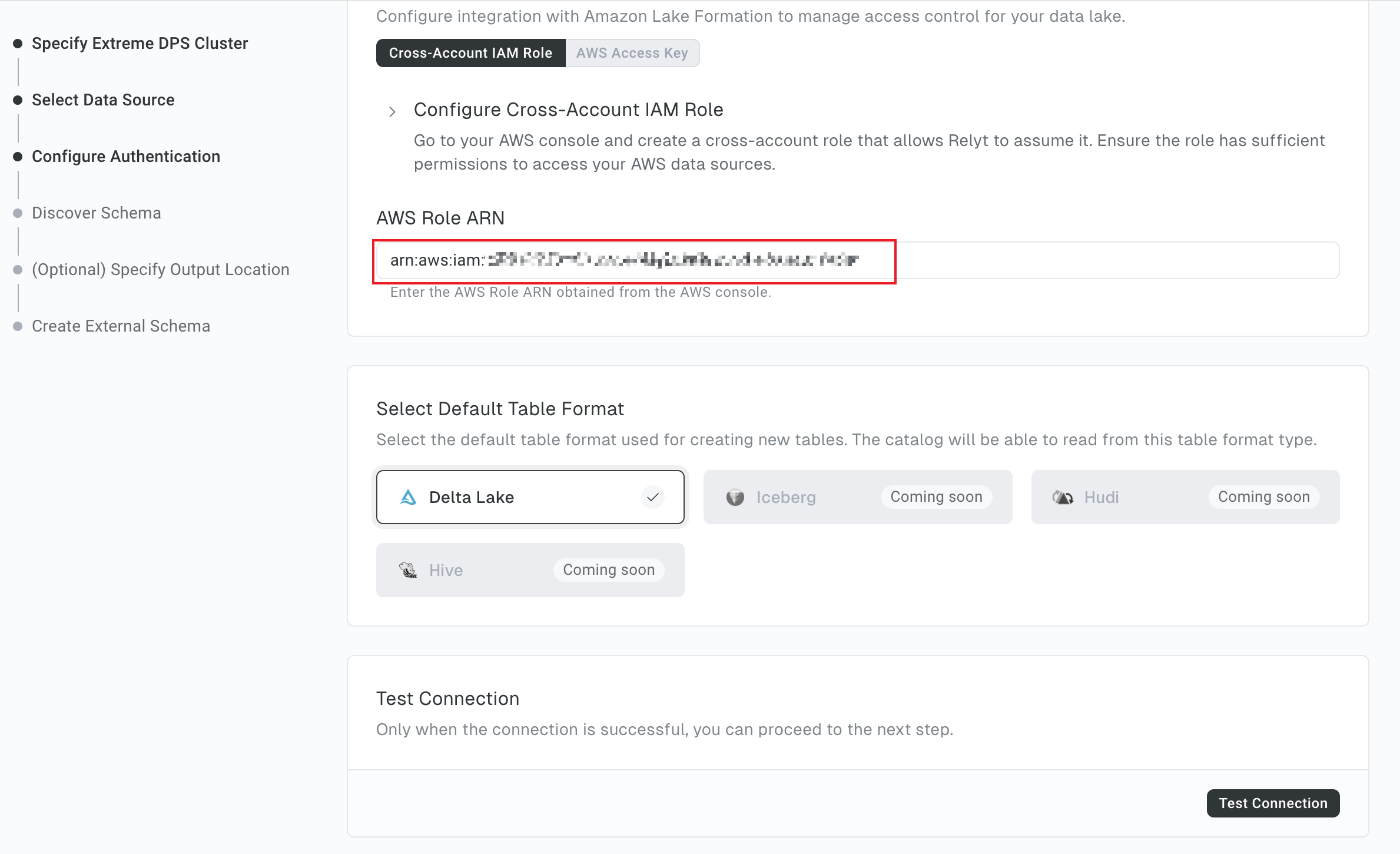Open the Configure Authentication step
Viewport: 1400px width, 854px height.
click(x=126, y=157)
